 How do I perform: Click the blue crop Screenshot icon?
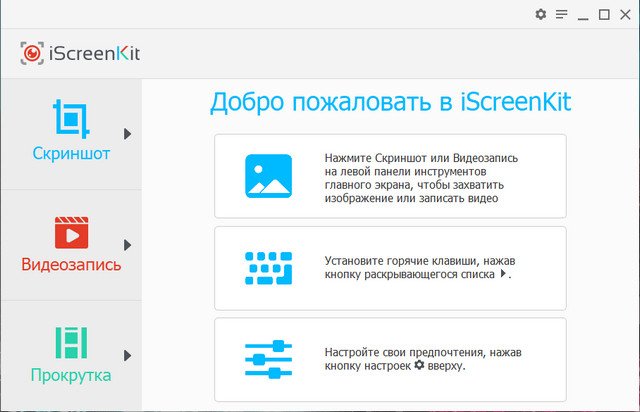[71, 119]
